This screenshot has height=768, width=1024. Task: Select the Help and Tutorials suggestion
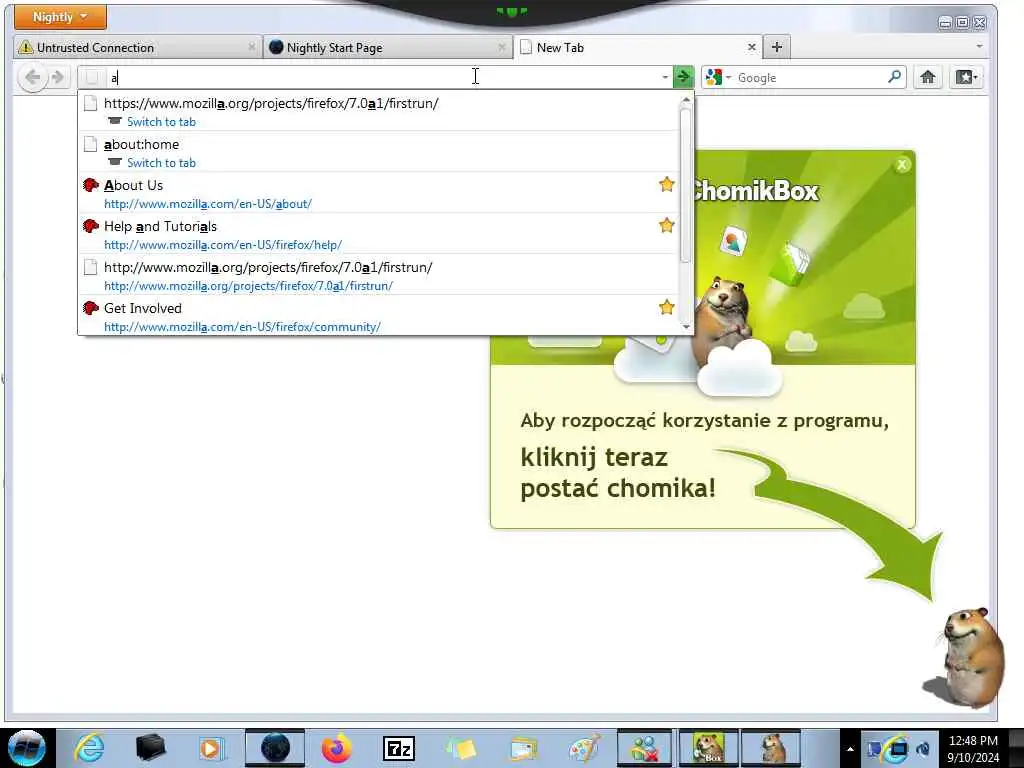(x=379, y=235)
